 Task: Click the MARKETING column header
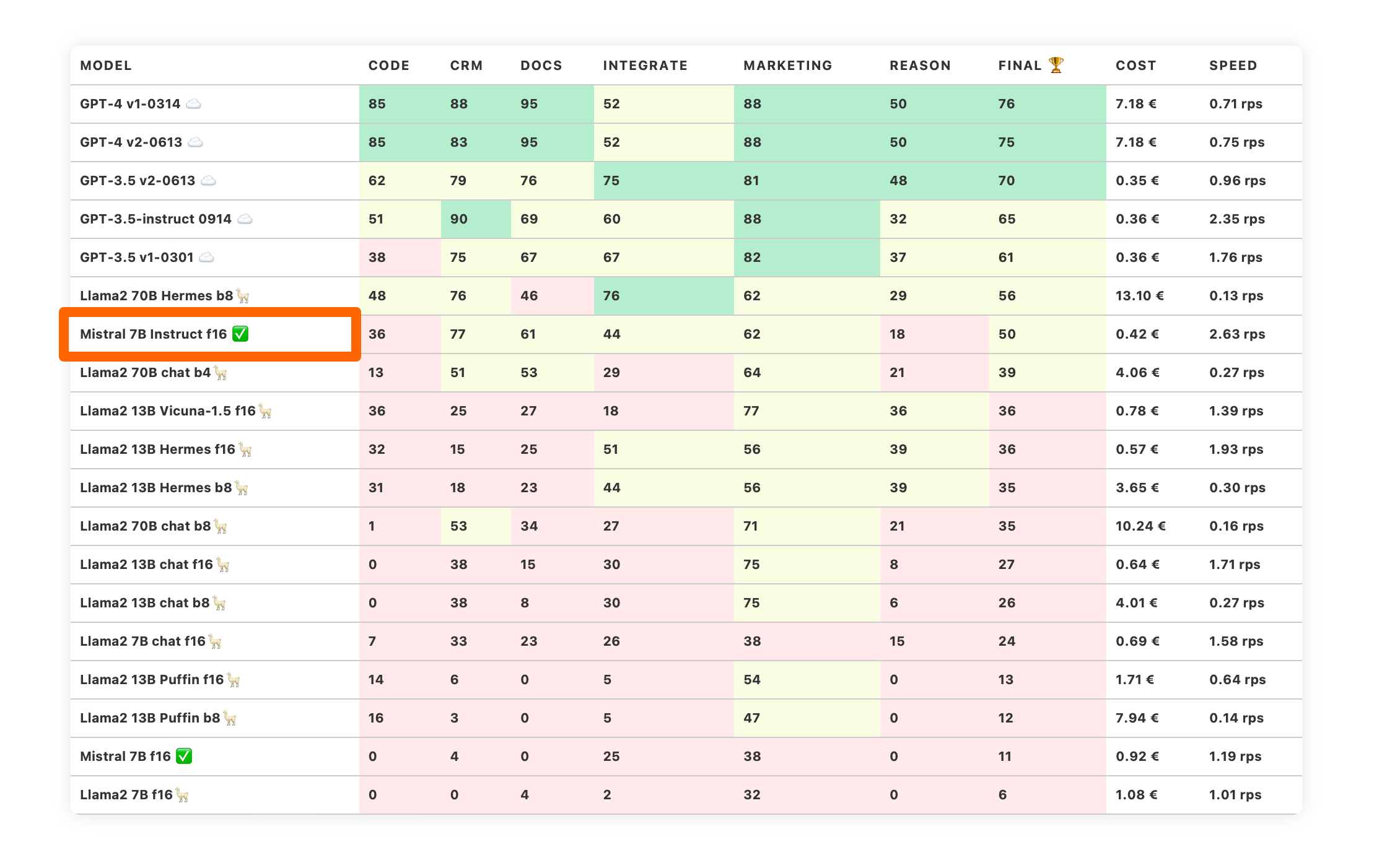788,66
